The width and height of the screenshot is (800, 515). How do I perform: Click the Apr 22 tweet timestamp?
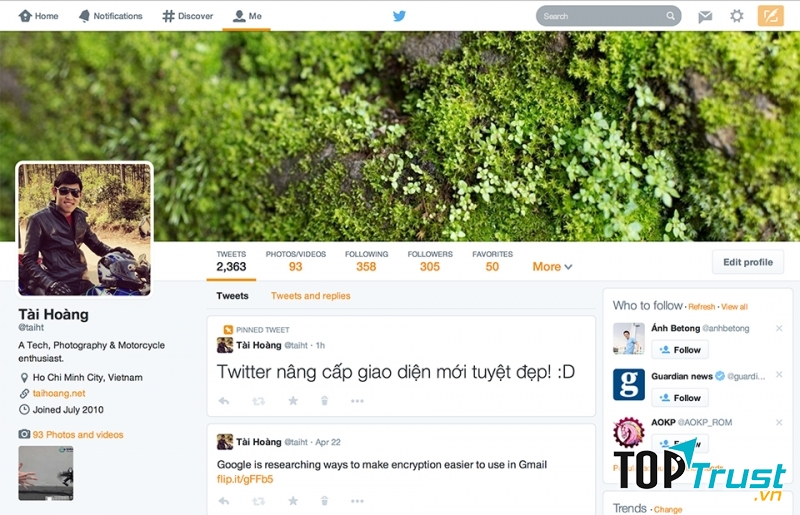click(x=328, y=442)
